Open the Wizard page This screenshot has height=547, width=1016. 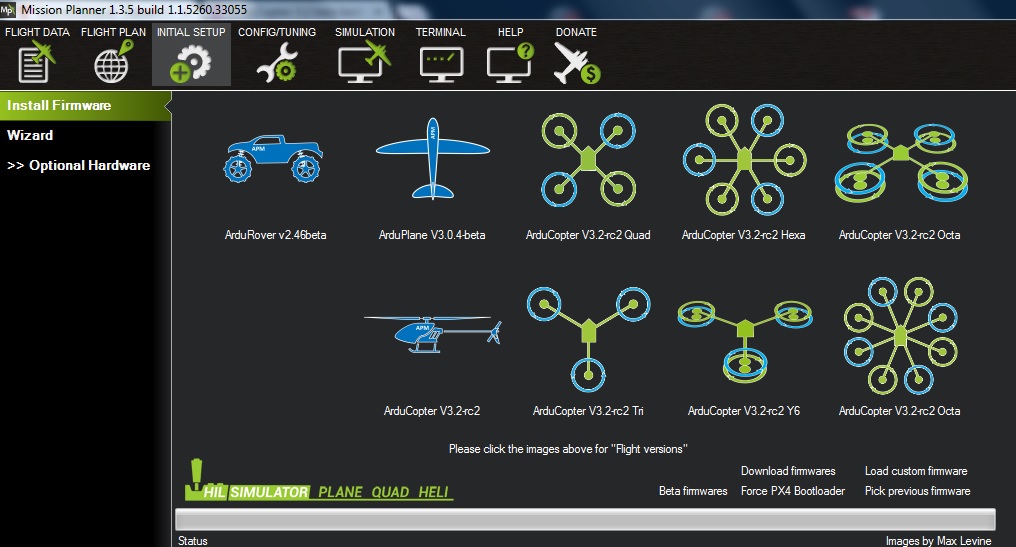(30, 135)
